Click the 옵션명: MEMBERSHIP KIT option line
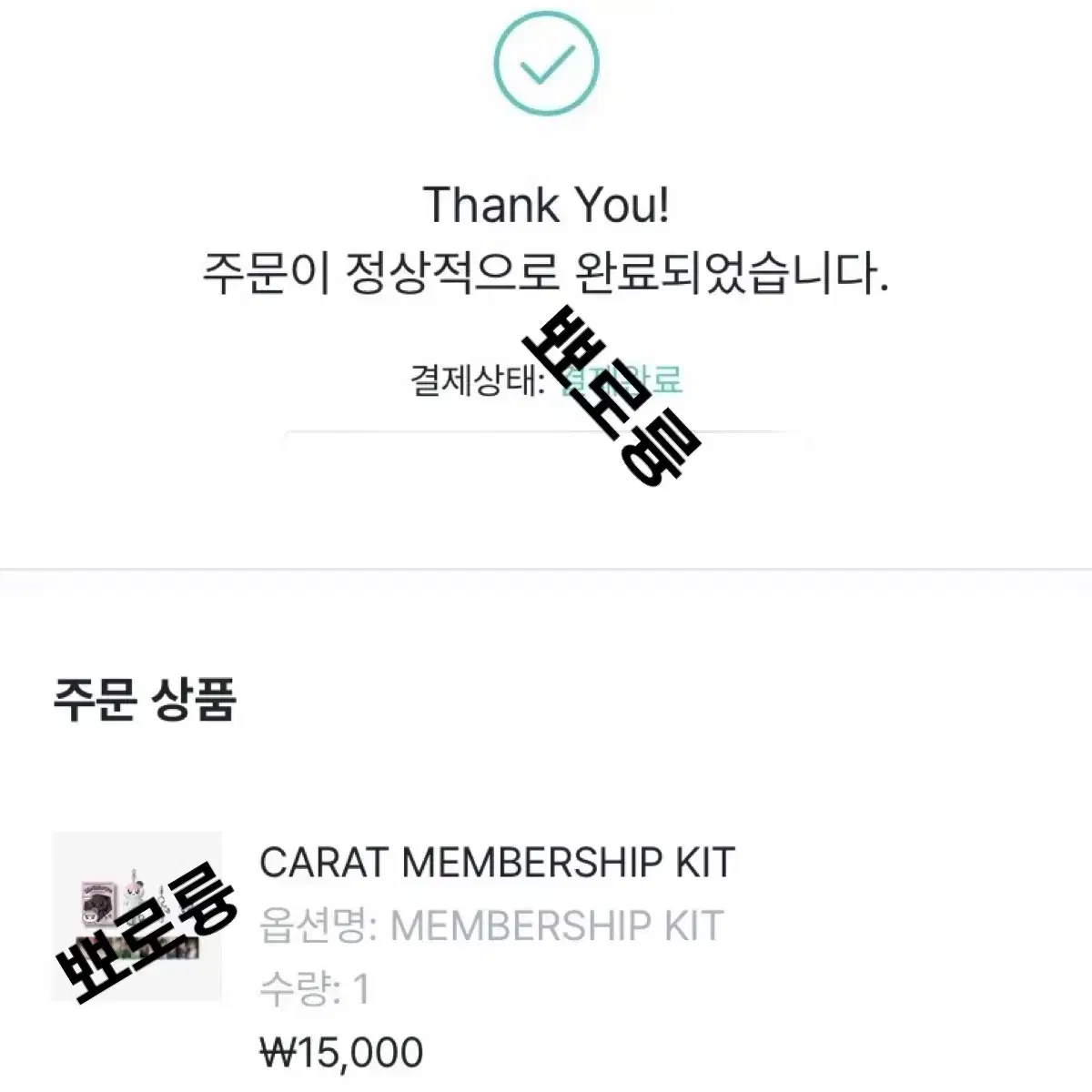The height and width of the screenshot is (1092, 1092). [491, 925]
